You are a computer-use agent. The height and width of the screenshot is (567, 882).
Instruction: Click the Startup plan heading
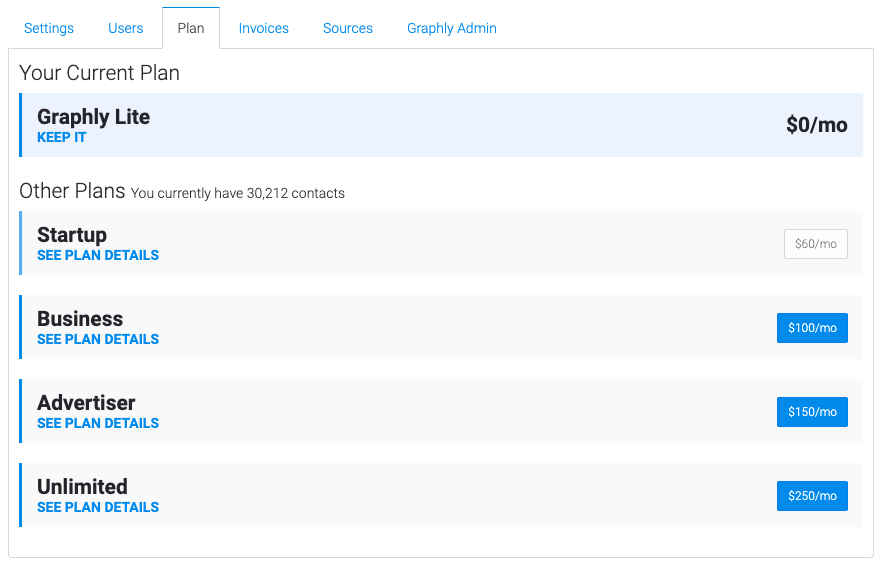point(72,235)
